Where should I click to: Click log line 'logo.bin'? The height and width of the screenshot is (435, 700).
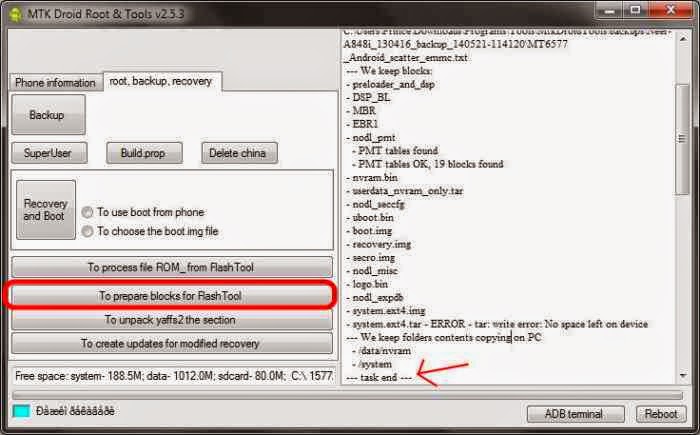tap(367, 284)
